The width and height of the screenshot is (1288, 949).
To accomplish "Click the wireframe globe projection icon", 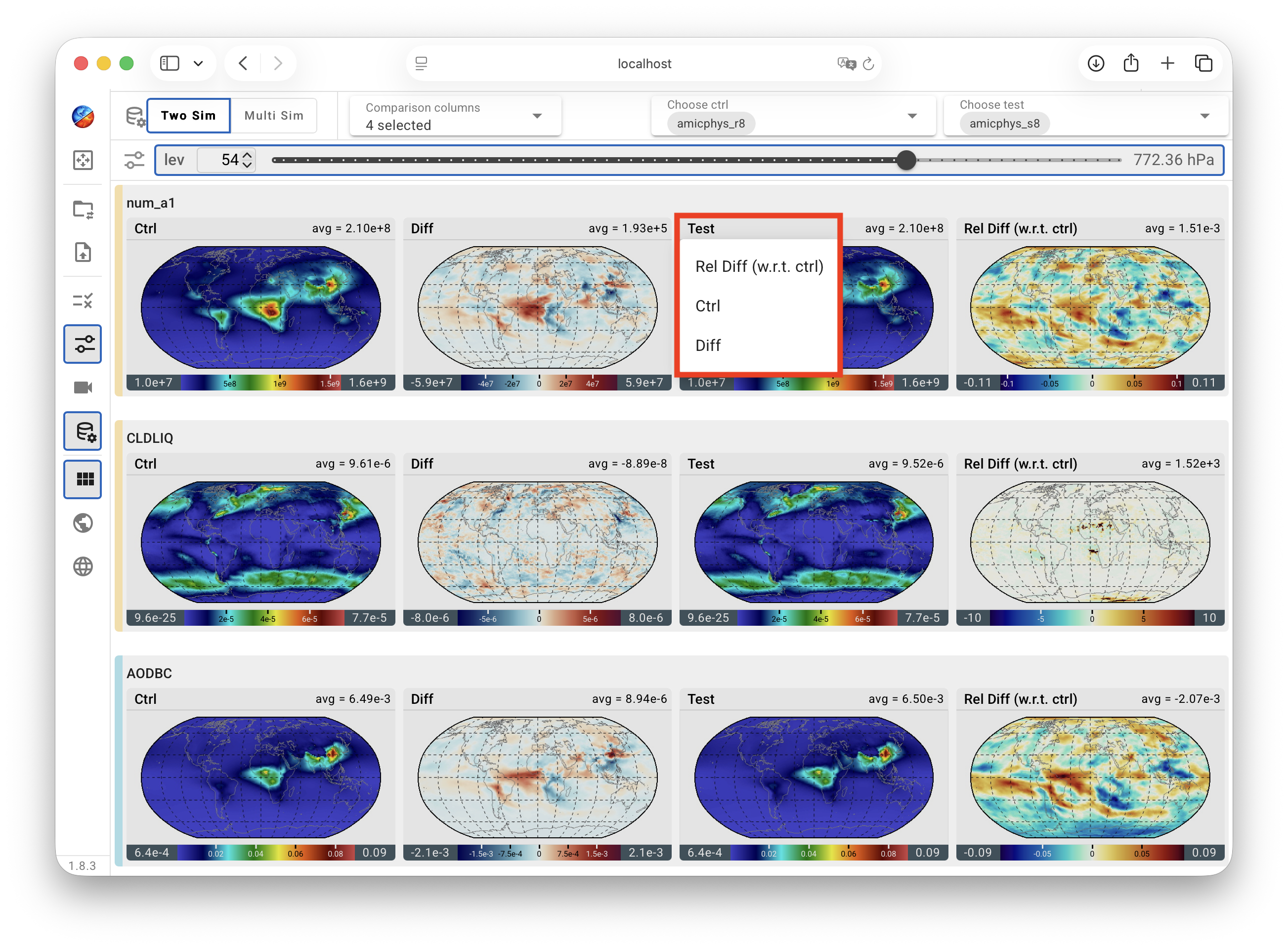I will click(83, 567).
